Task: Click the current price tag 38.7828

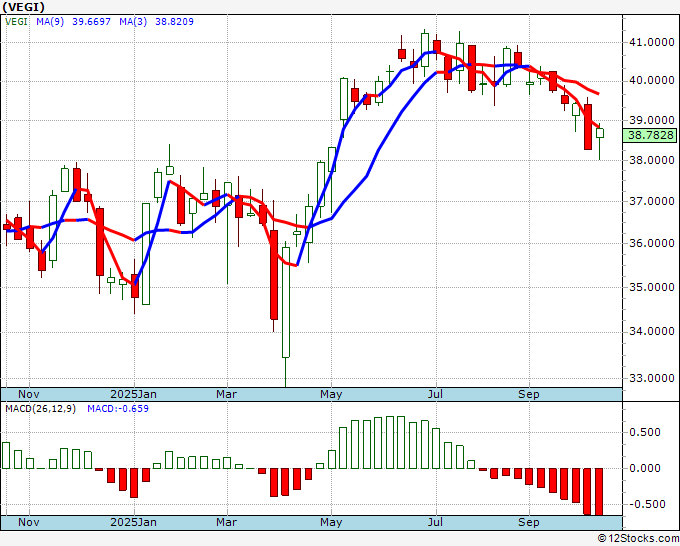Action: coord(651,135)
